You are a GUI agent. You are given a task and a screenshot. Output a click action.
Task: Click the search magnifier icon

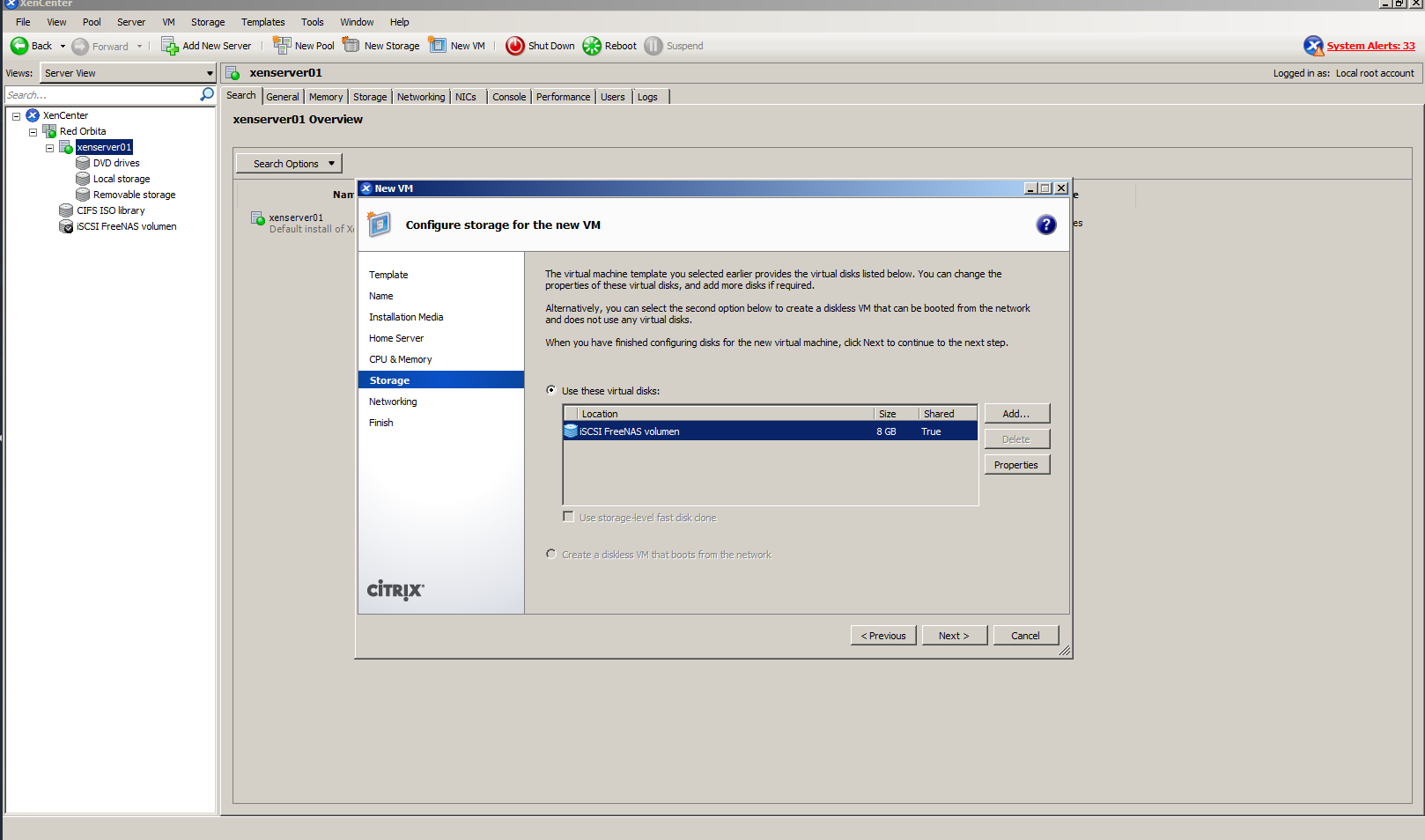point(207,94)
